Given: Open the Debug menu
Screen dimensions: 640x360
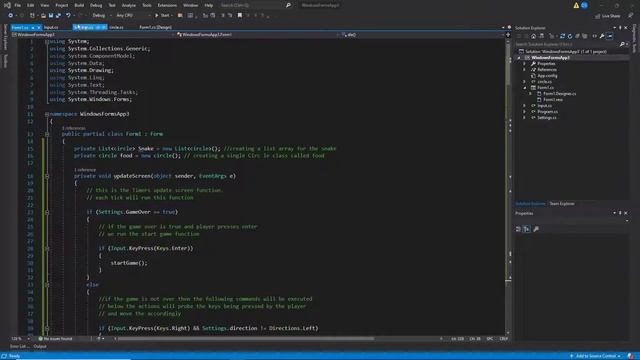Looking at the screenshot, I should tap(96, 5).
